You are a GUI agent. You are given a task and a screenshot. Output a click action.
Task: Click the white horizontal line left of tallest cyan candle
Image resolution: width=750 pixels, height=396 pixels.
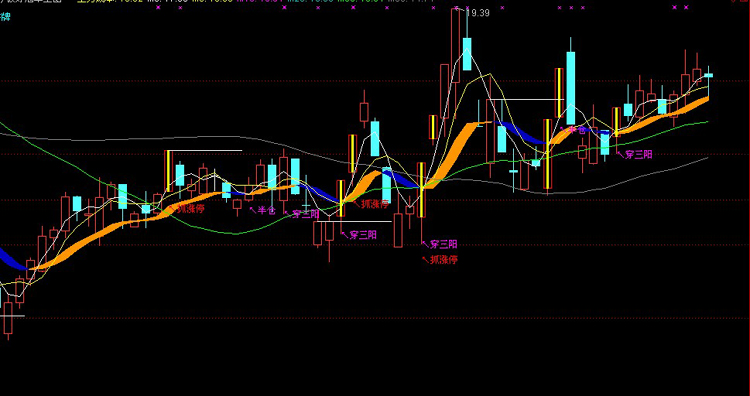click(527, 99)
